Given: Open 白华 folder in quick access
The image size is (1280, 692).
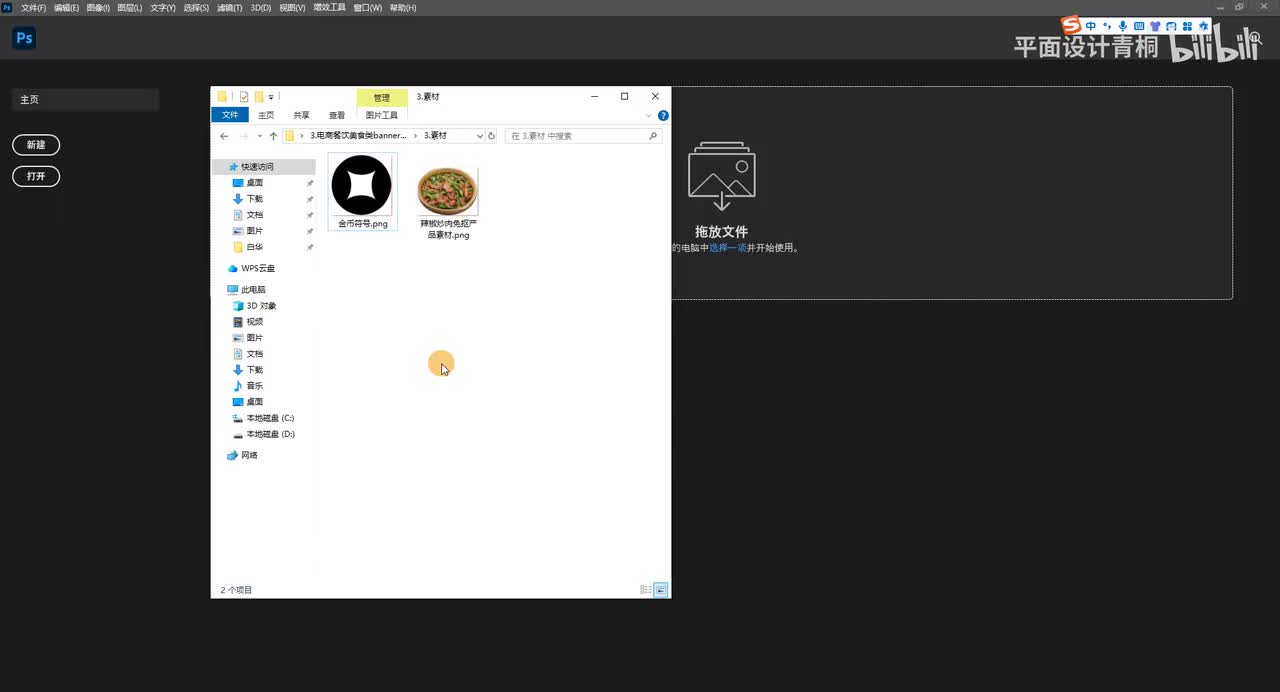Looking at the screenshot, I should click(255, 247).
